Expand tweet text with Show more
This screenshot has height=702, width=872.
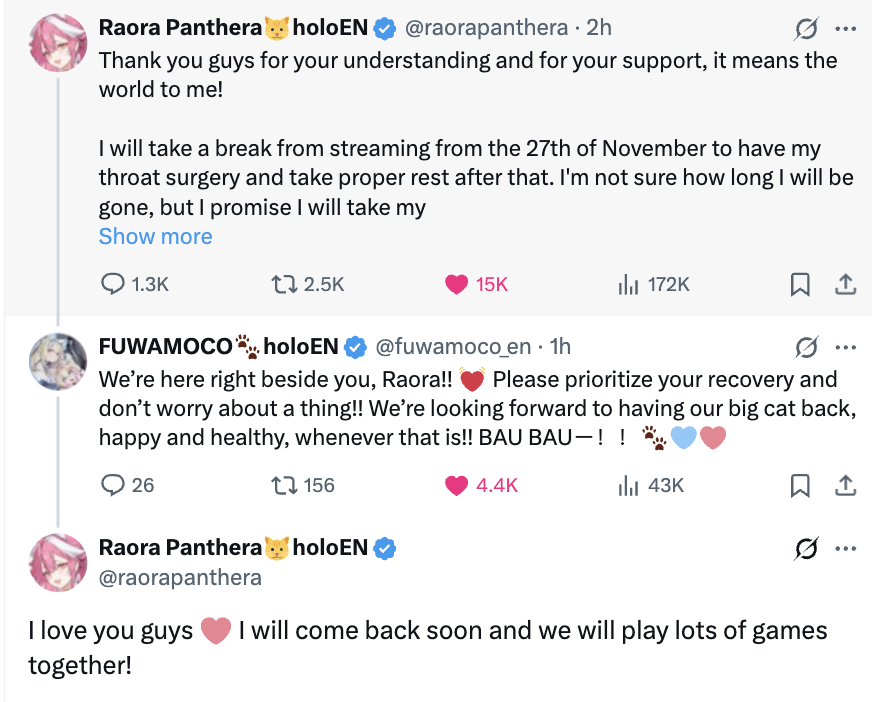point(155,237)
